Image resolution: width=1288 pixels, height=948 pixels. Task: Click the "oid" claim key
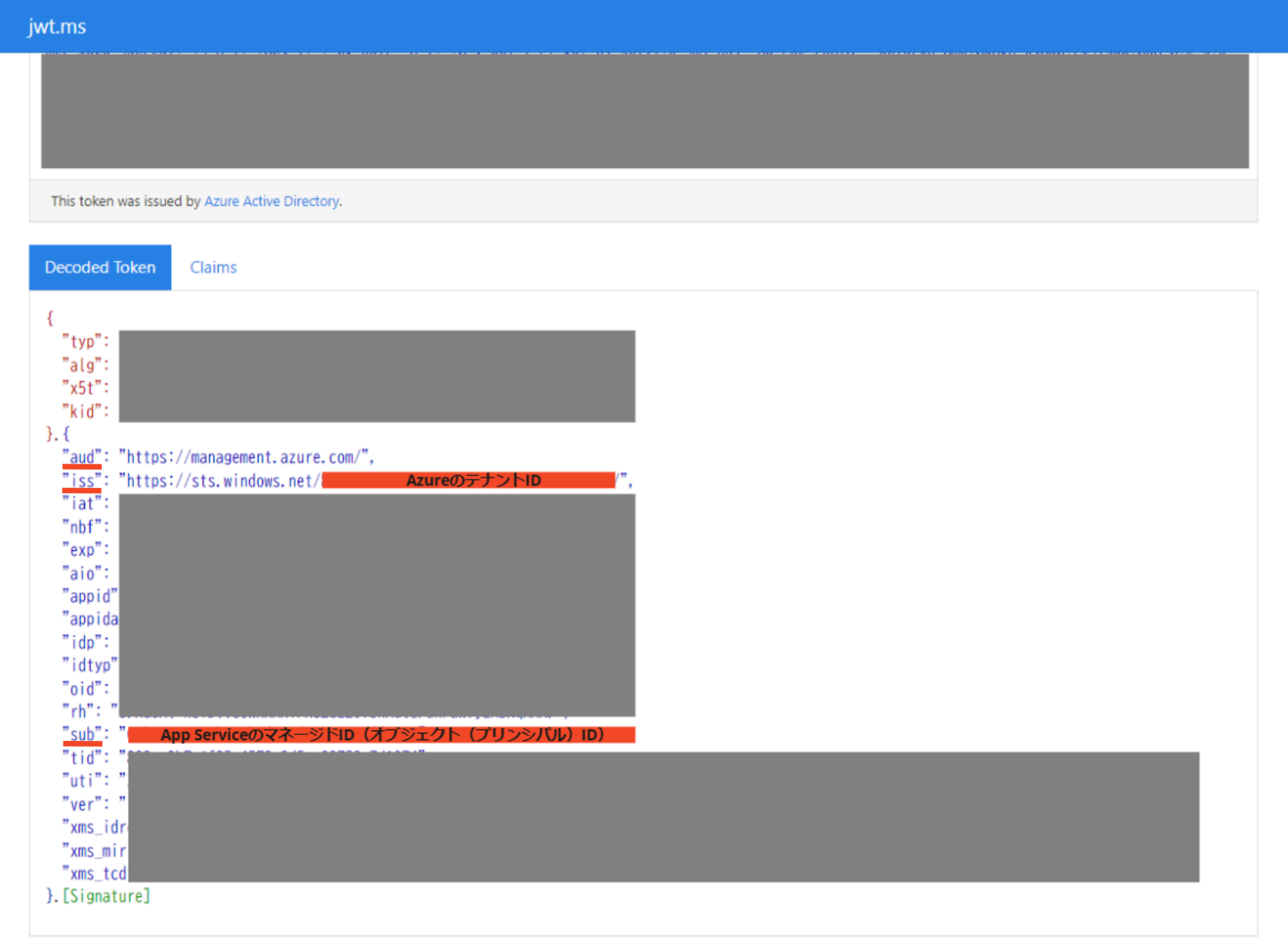coord(82,689)
